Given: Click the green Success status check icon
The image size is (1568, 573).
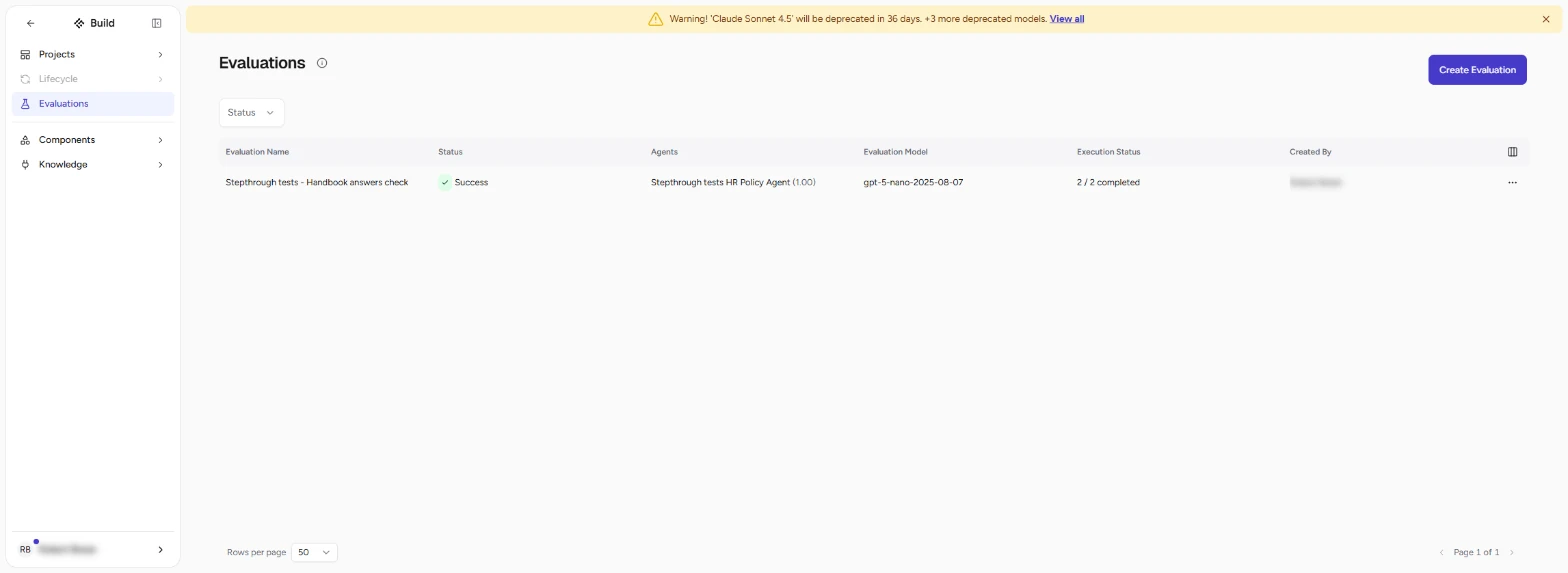Looking at the screenshot, I should click(x=445, y=183).
